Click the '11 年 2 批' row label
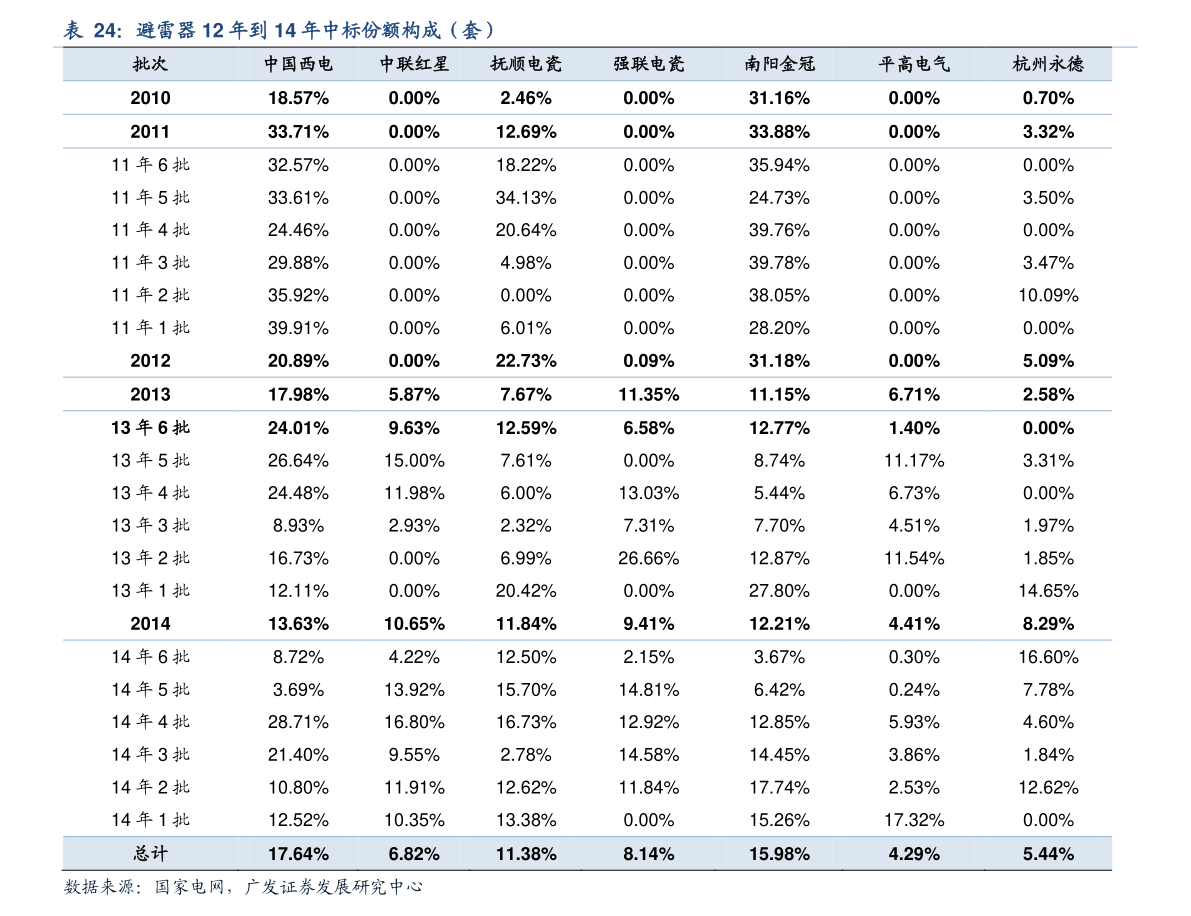 tap(150, 295)
